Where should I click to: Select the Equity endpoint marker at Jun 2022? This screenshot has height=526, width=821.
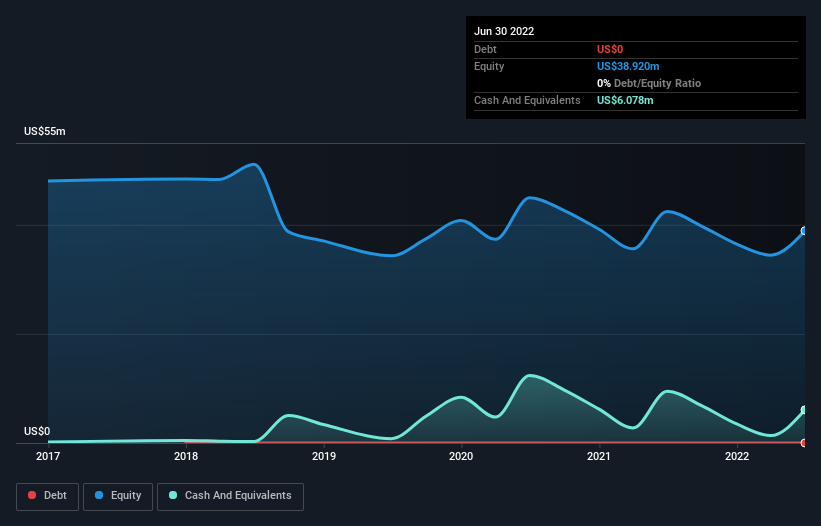[x=804, y=231]
